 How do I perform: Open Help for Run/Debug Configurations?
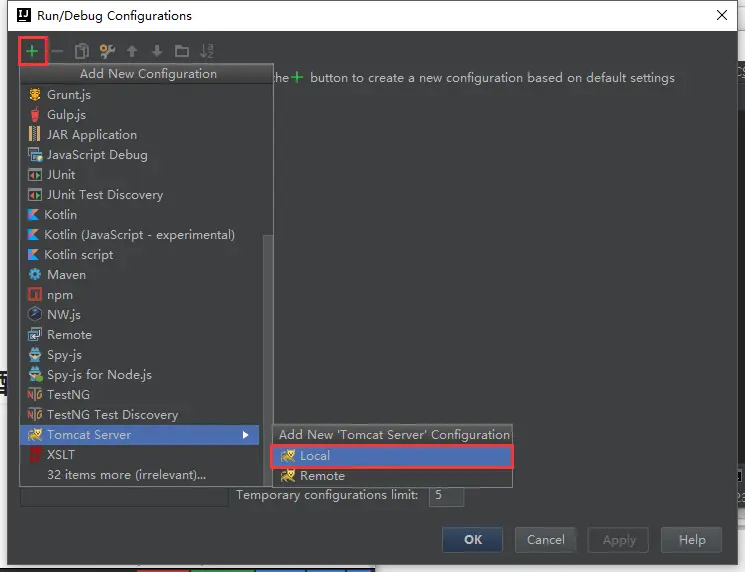coord(692,540)
